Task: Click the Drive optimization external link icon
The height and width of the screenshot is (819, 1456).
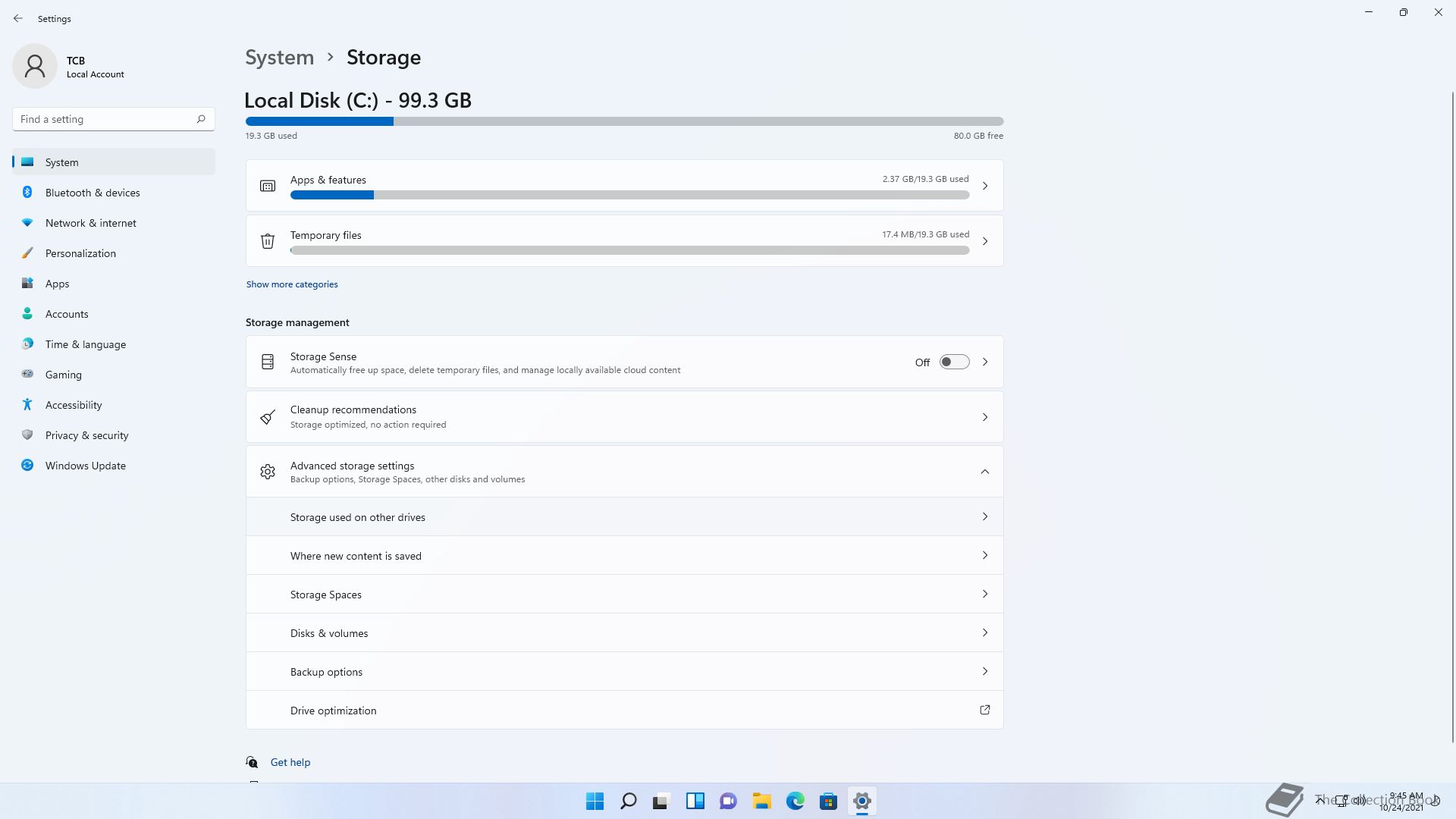Action: [x=984, y=710]
